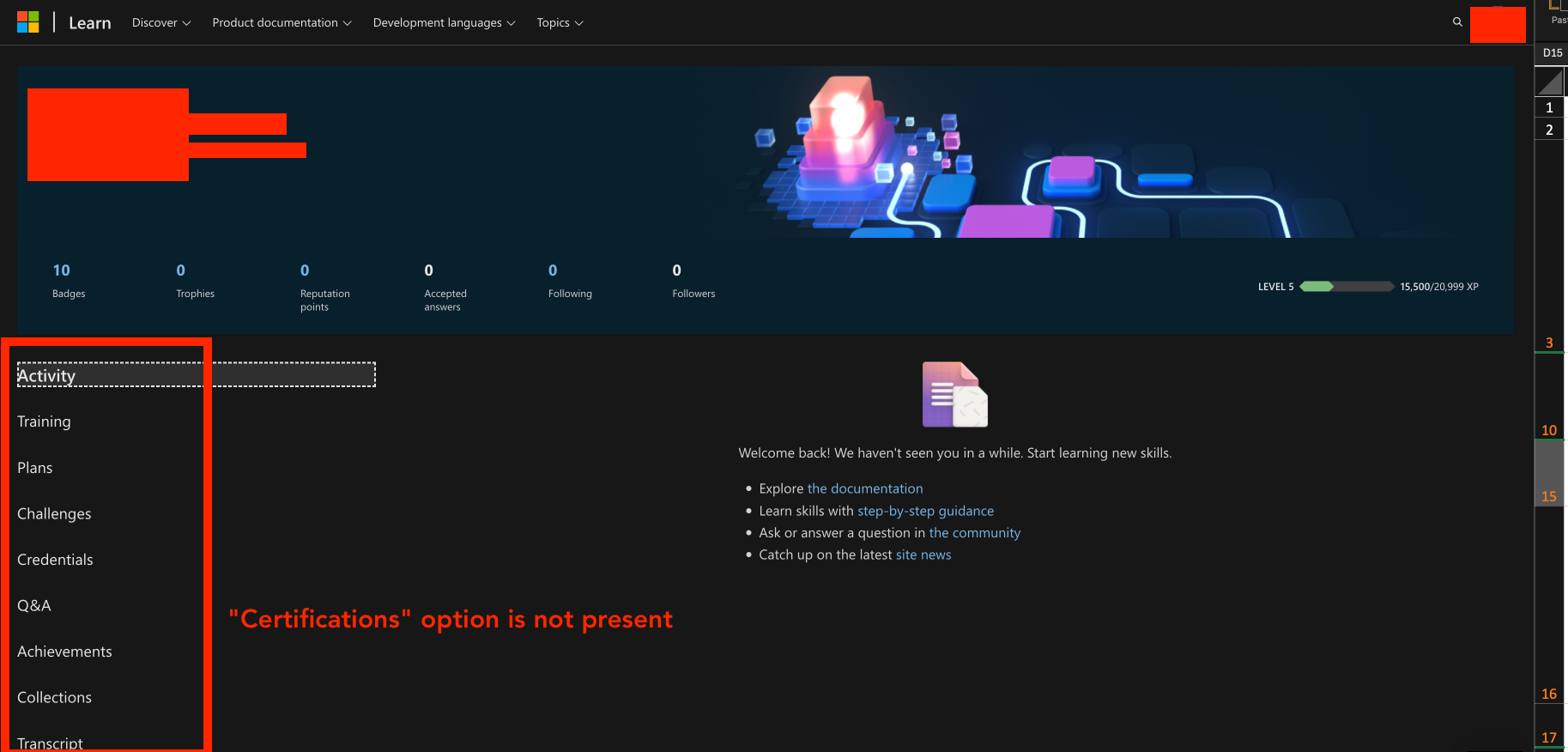1568x752 pixels.
Task: Click the D15 cell reference box
Action: (x=1553, y=52)
